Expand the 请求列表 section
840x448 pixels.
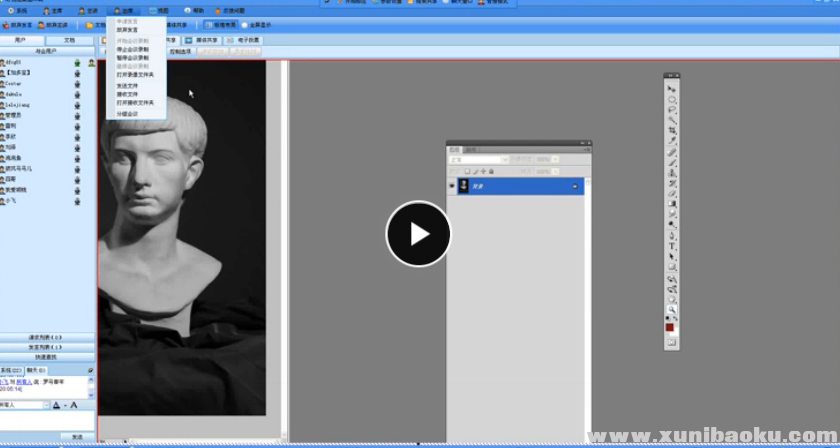[46, 337]
